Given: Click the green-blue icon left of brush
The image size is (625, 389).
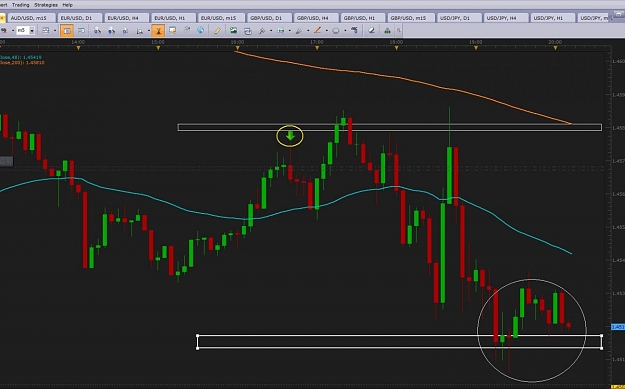Looking at the screenshot, I should pyautogui.click(x=281, y=30).
